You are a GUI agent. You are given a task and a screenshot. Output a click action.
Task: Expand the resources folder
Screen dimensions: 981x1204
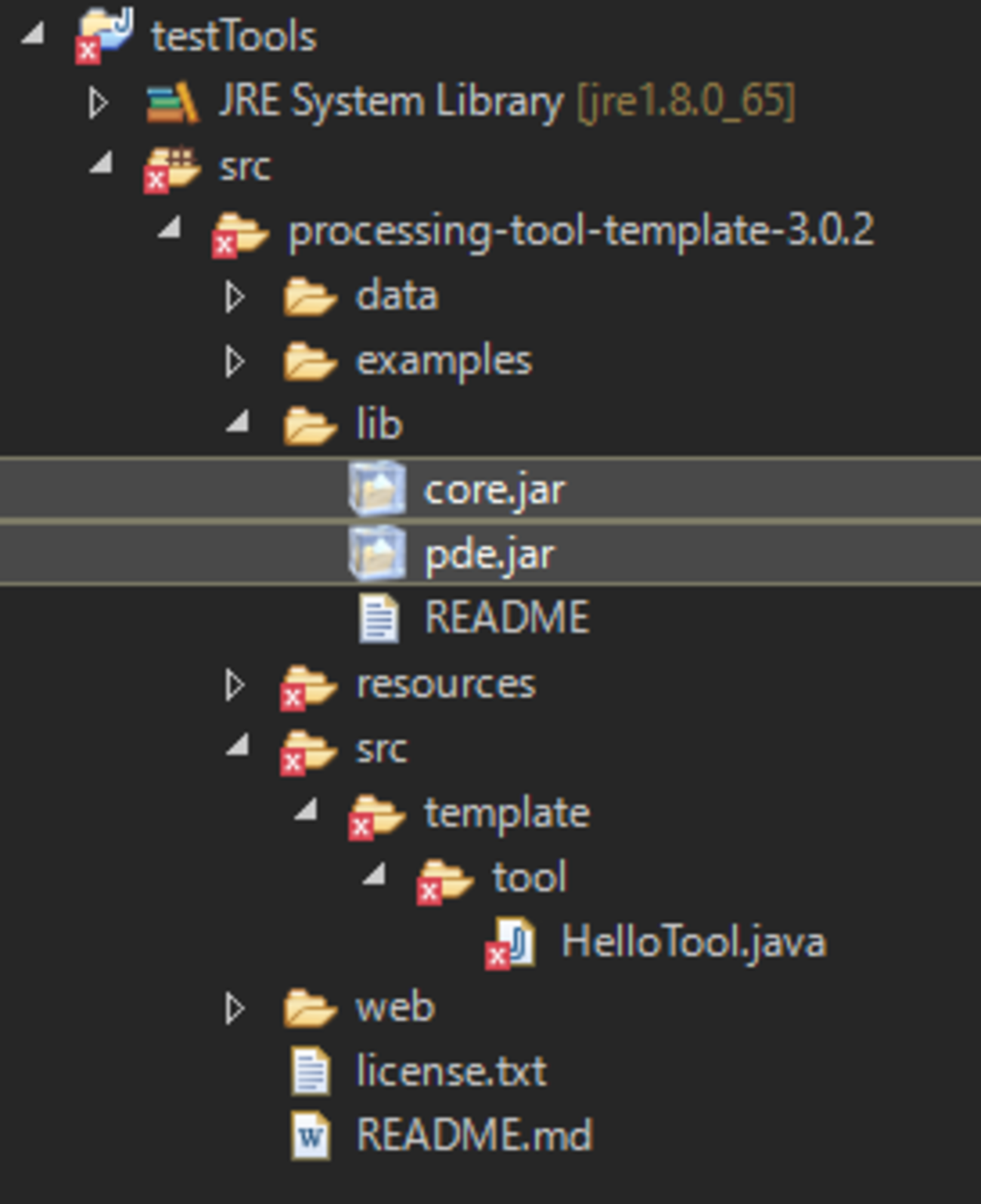tap(234, 685)
